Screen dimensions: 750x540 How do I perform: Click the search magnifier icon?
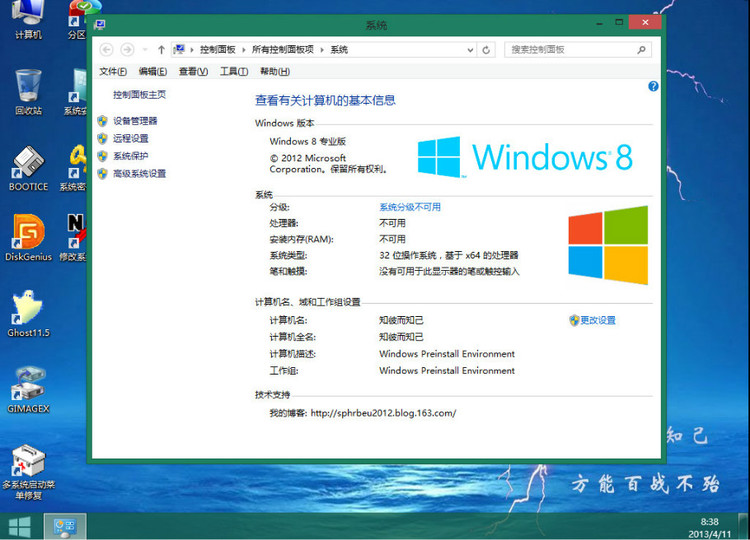[x=641, y=50]
